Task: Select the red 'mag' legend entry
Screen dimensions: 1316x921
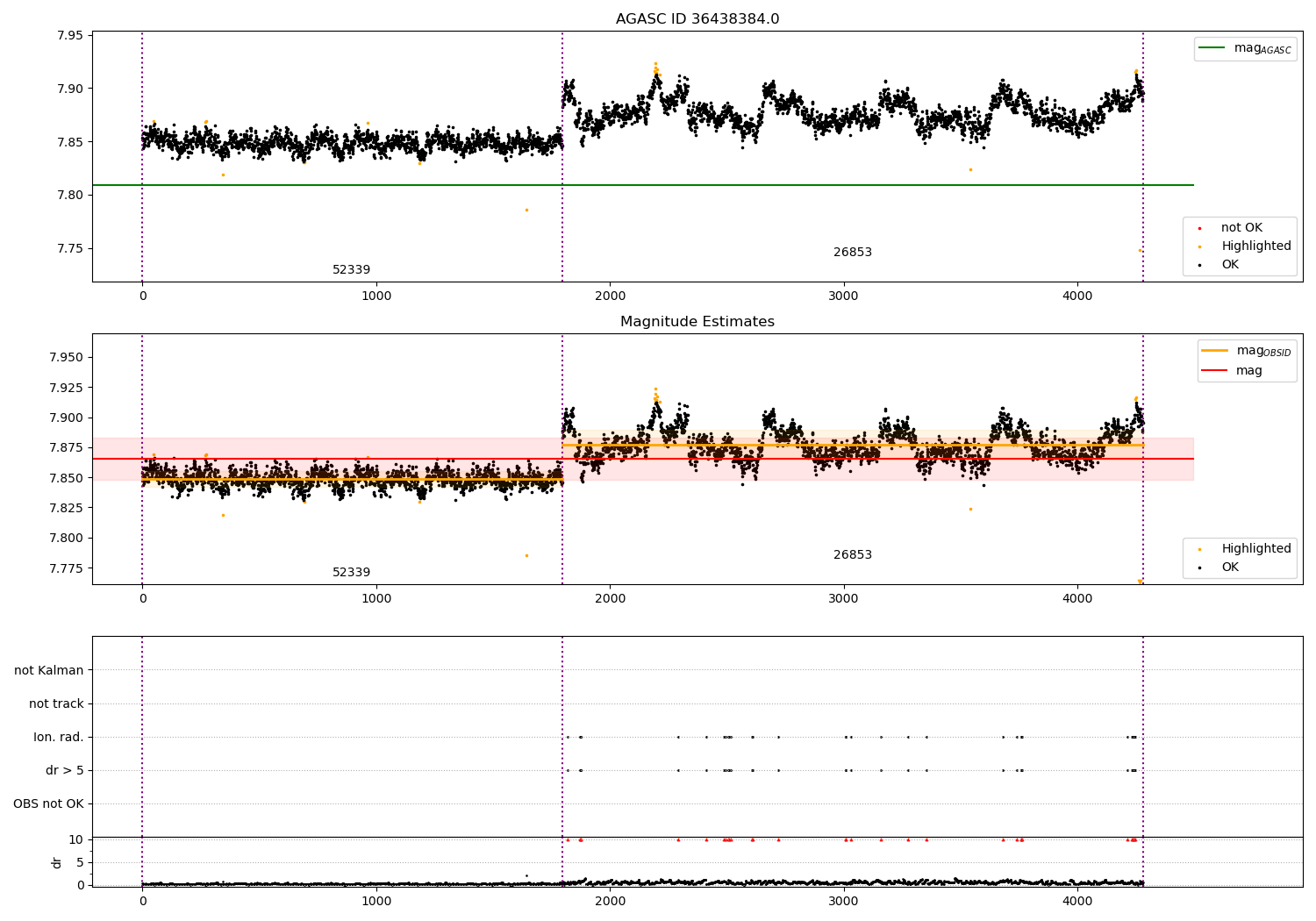Action: tap(1232, 371)
